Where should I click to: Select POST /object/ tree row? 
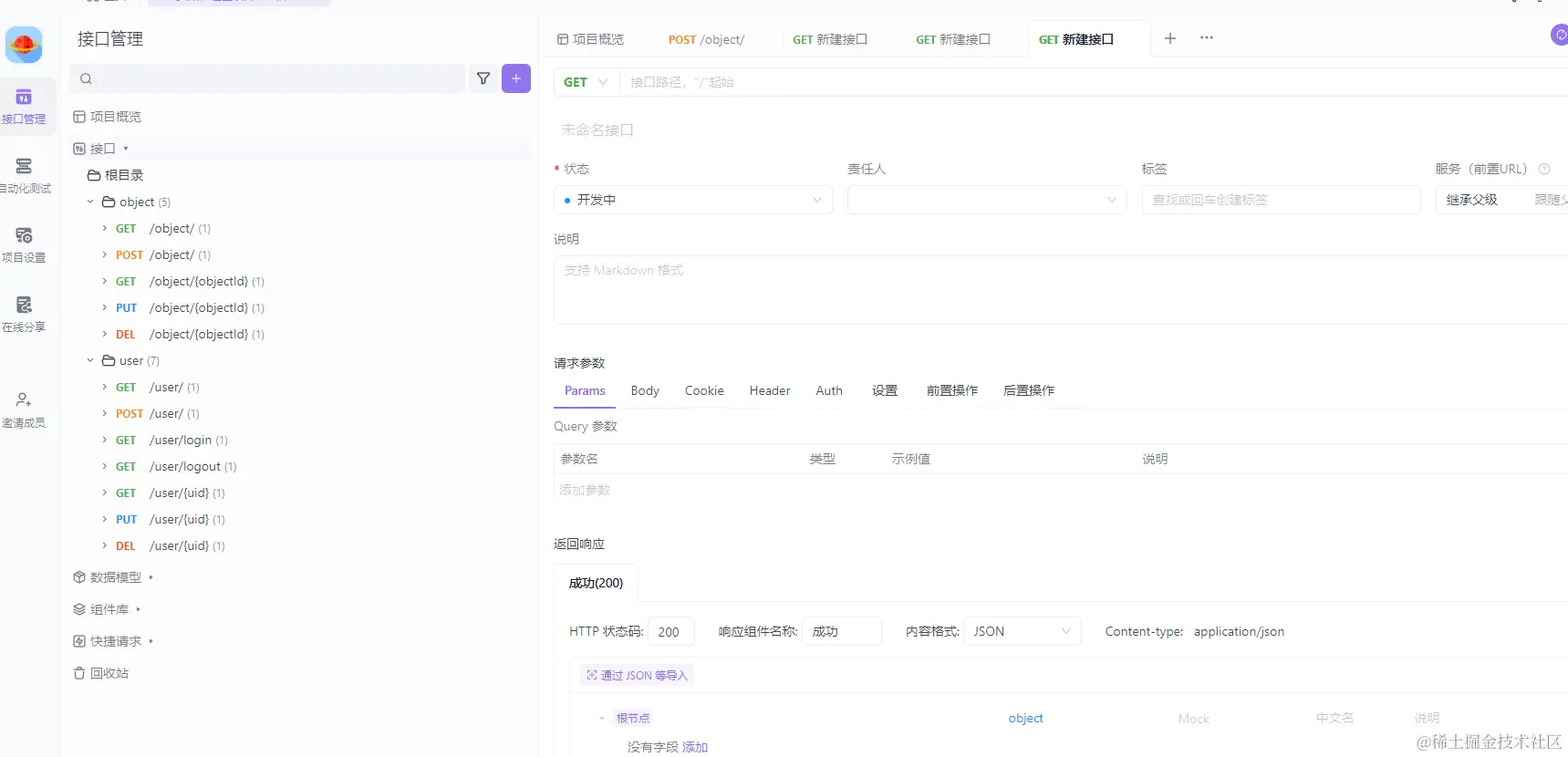tap(299, 254)
